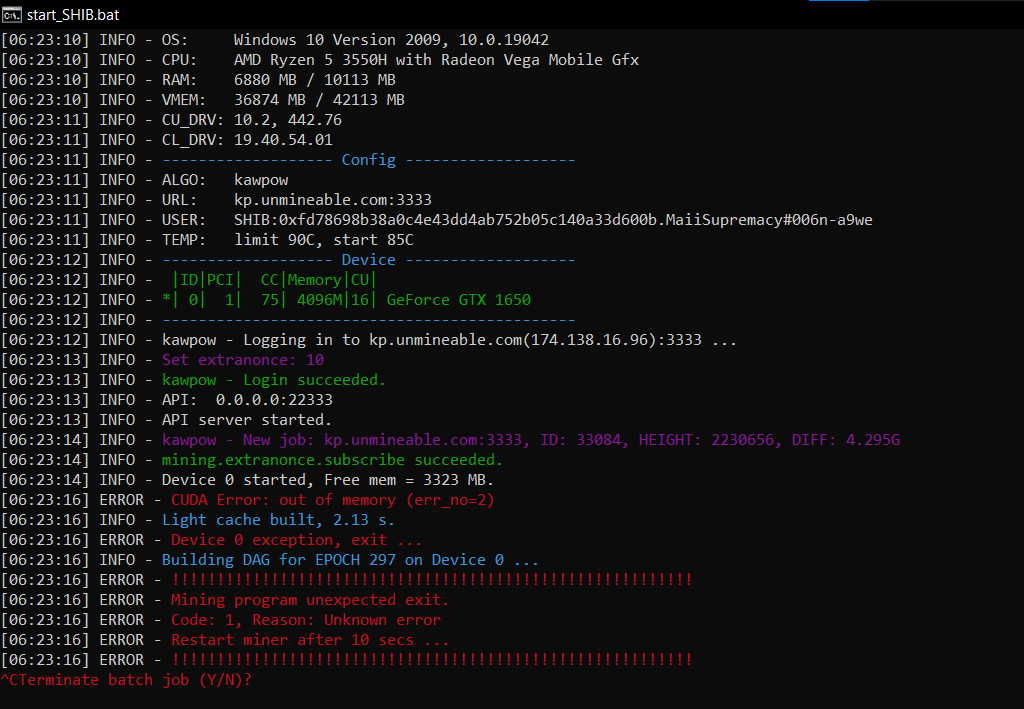Screen dimensions: 1024x709
Task: Click the blue 'Light cache built, 2.13 s.' text
Action: (x=278, y=520)
